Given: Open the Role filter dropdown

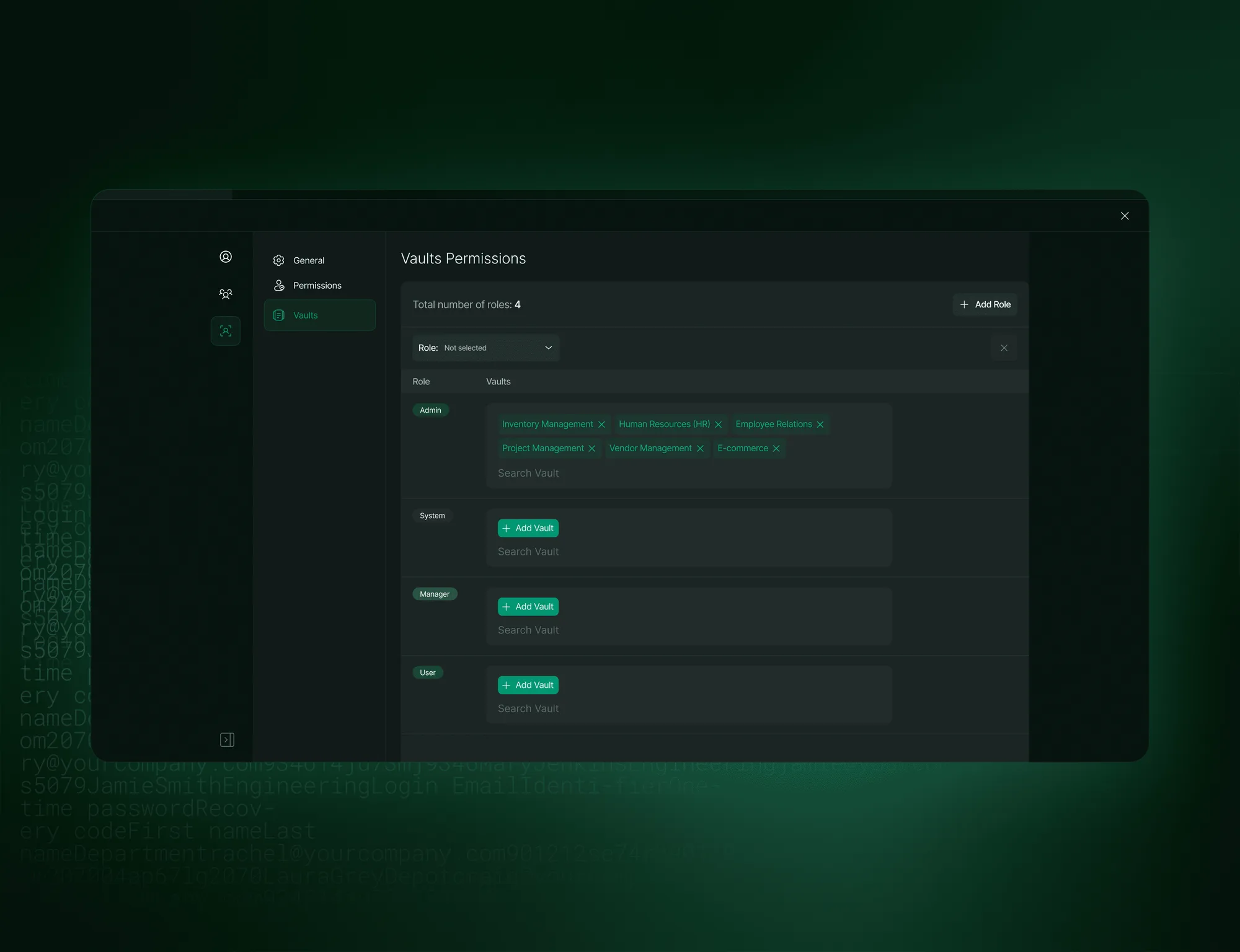Looking at the screenshot, I should pos(485,348).
